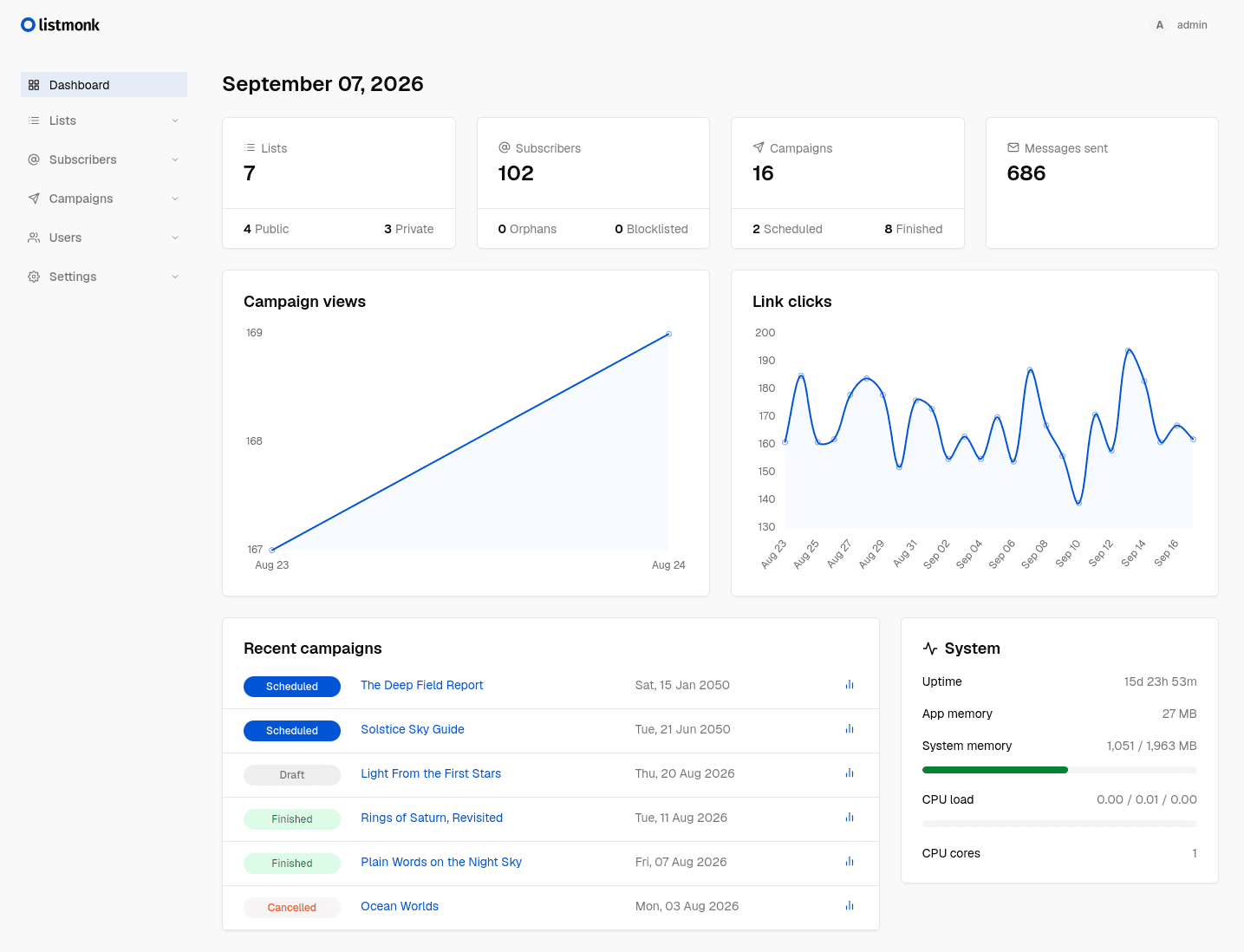Image resolution: width=1244 pixels, height=952 pixels.
Task: Click the "September 07, 2026" heading
Action: click(x=322, y=84)
